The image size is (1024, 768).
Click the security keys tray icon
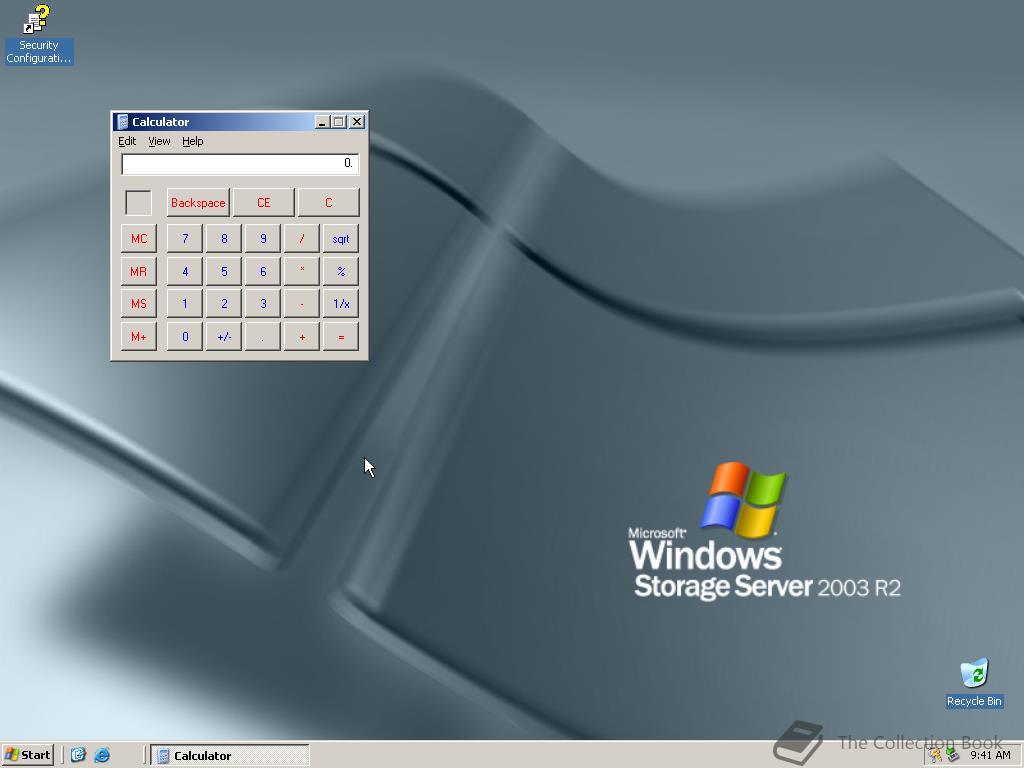(936, 756)
